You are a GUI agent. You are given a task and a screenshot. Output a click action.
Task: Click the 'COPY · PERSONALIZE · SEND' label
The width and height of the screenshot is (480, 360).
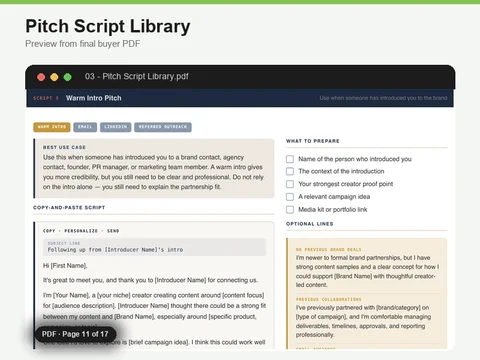click(x=81, y=231)
